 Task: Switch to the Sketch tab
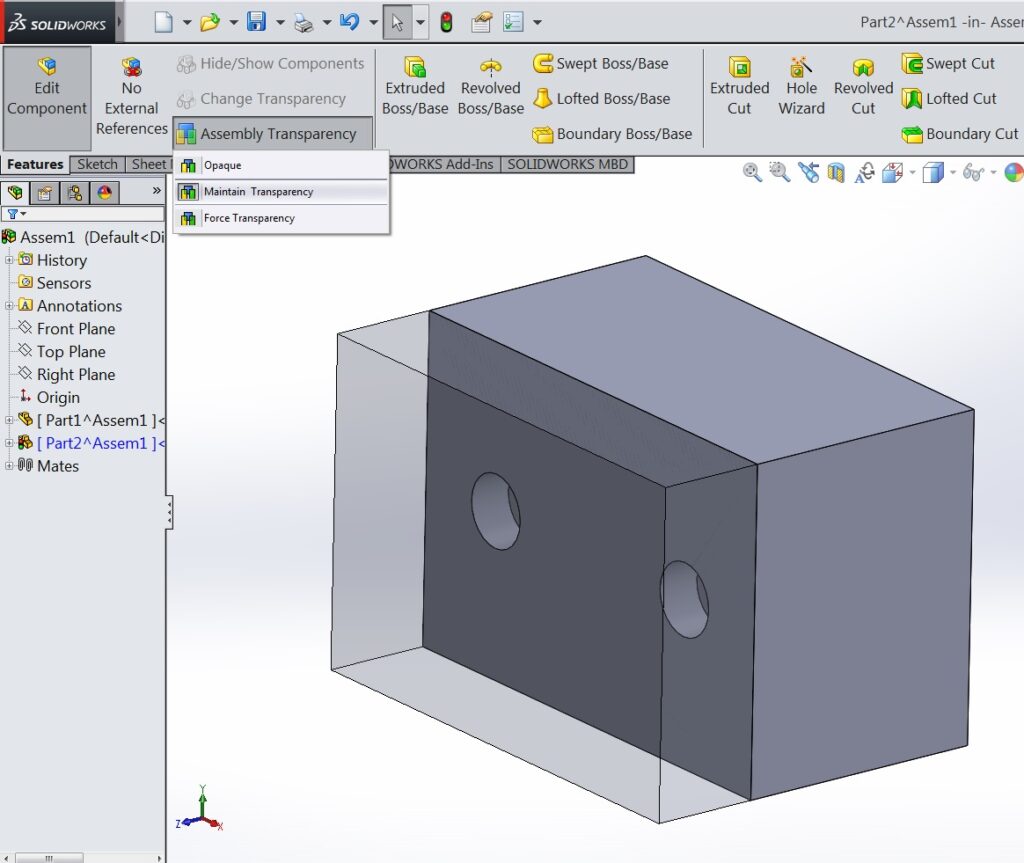coord(96,164)
